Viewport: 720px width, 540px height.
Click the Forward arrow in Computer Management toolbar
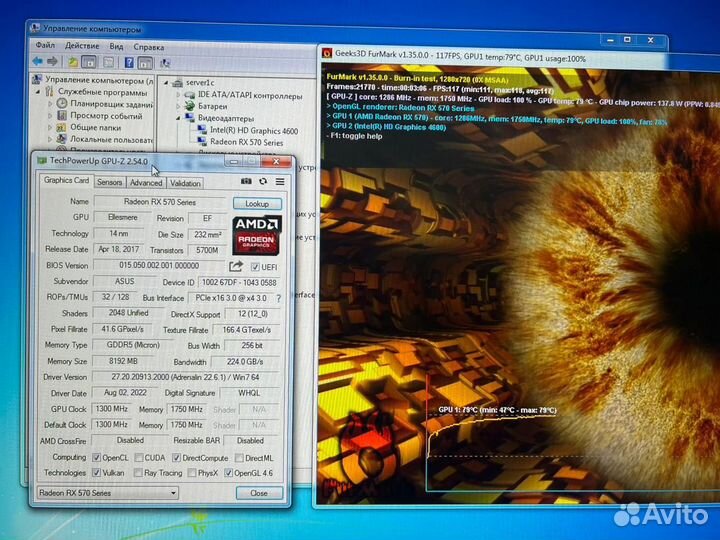(53, 61)
